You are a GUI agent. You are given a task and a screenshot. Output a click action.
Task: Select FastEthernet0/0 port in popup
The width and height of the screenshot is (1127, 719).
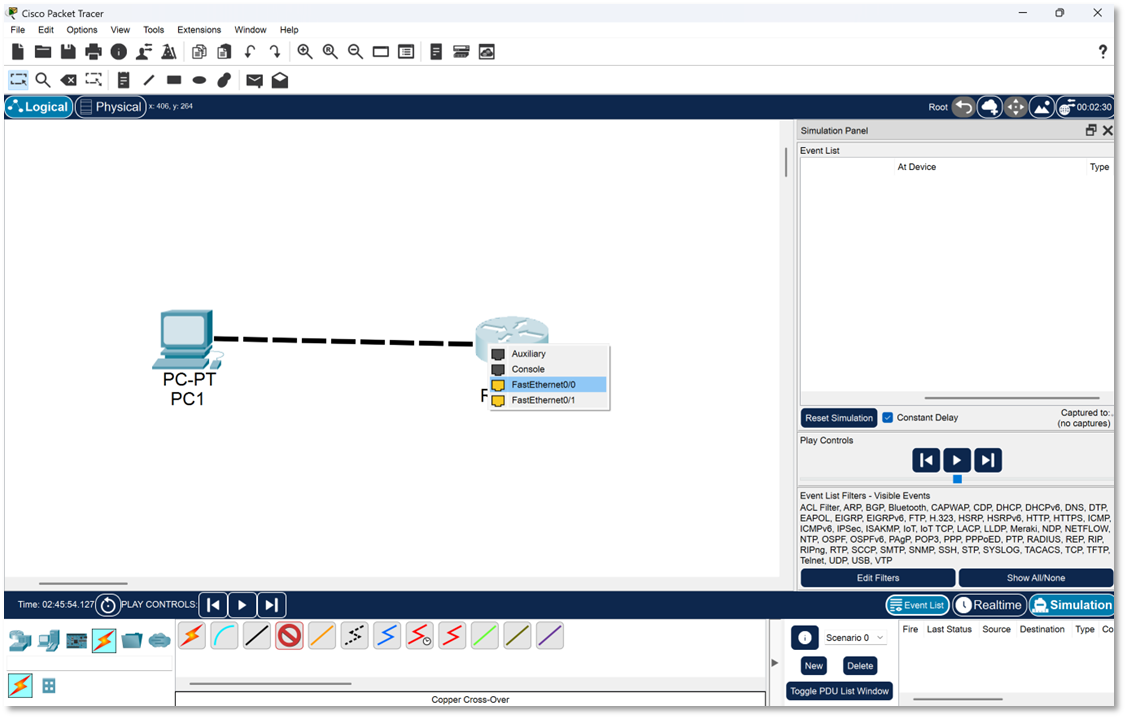[x=548, y=385]
